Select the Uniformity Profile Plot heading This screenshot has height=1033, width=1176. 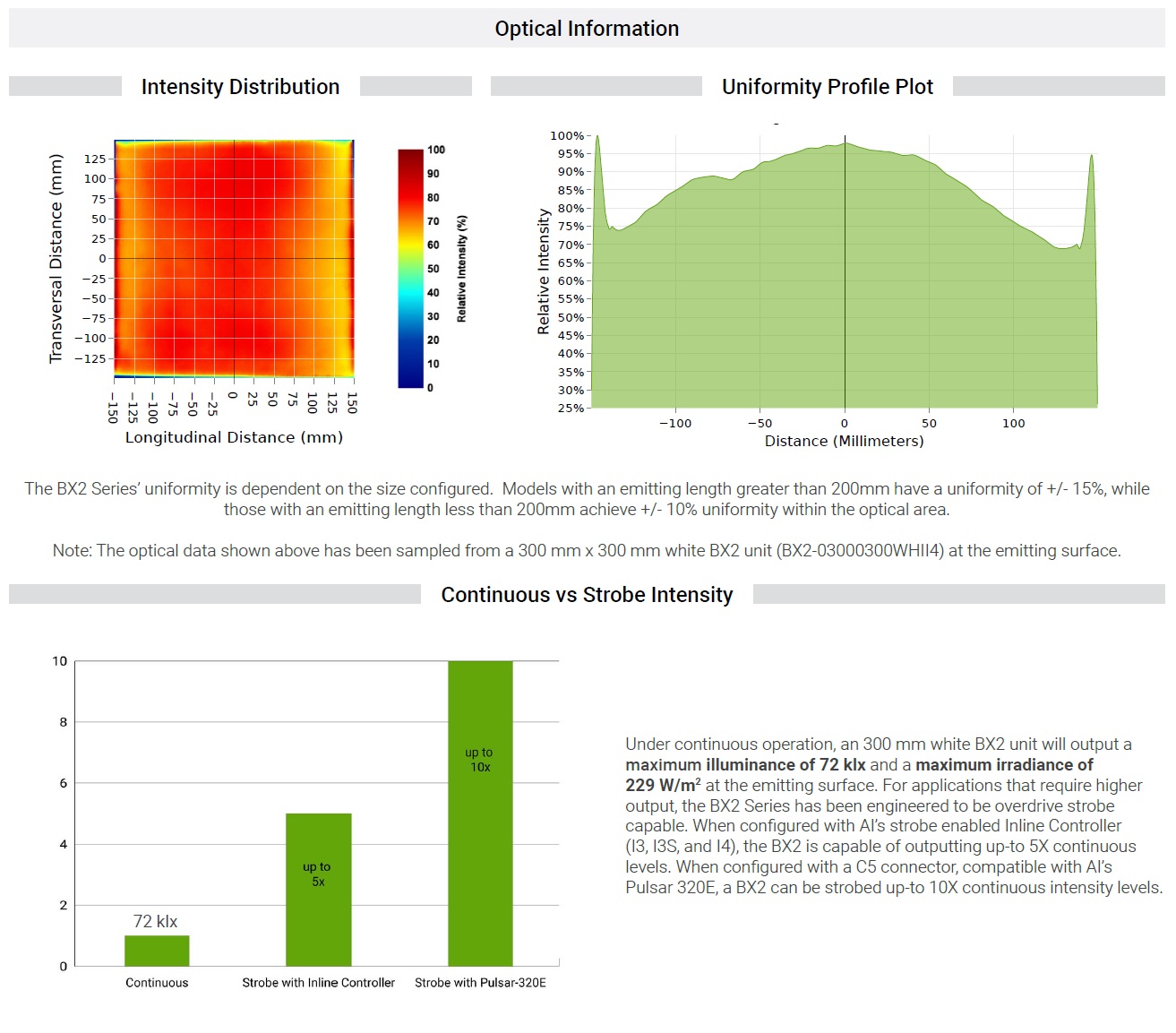point(827,87)
